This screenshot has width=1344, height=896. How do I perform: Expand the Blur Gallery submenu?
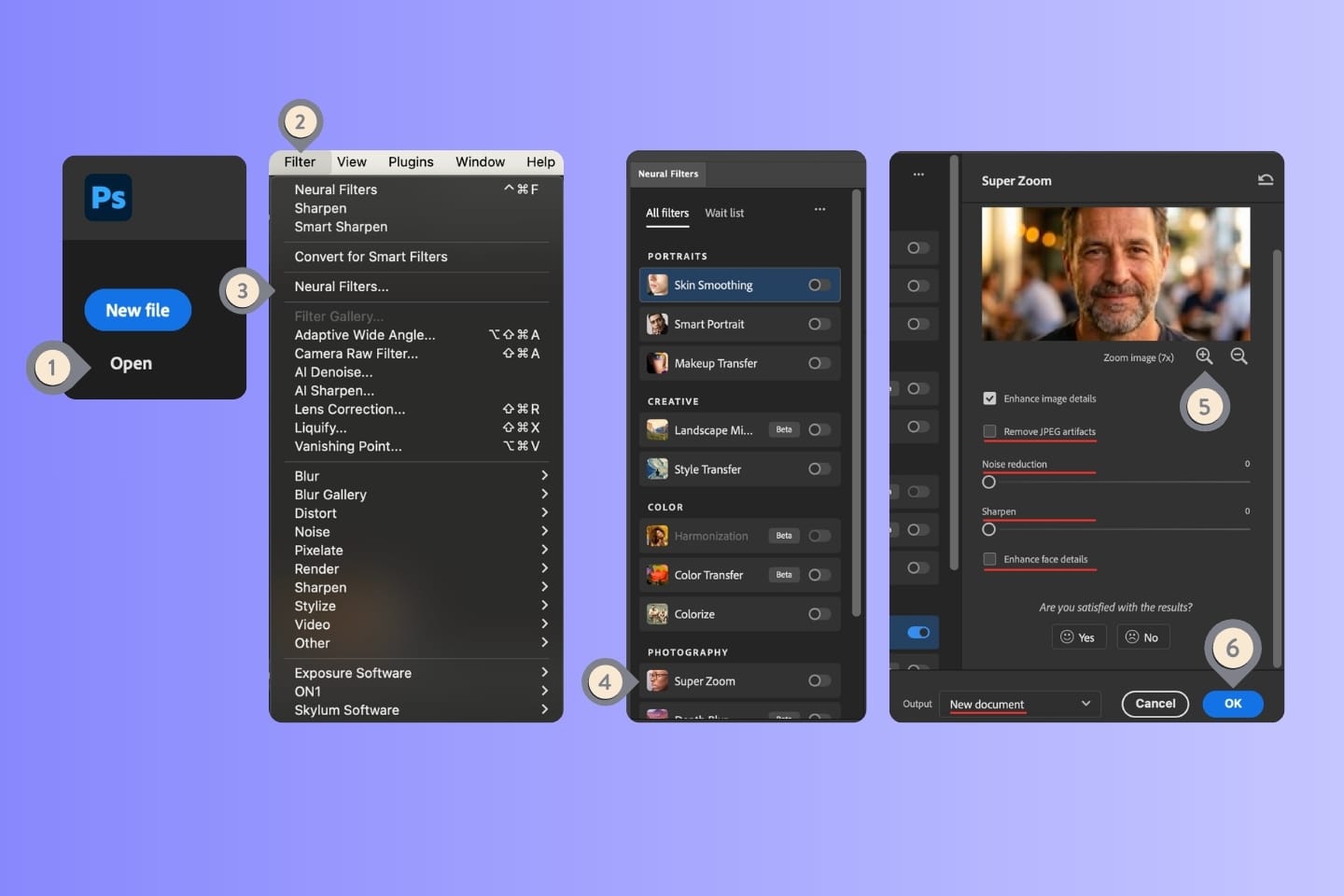tap(330, 494)
